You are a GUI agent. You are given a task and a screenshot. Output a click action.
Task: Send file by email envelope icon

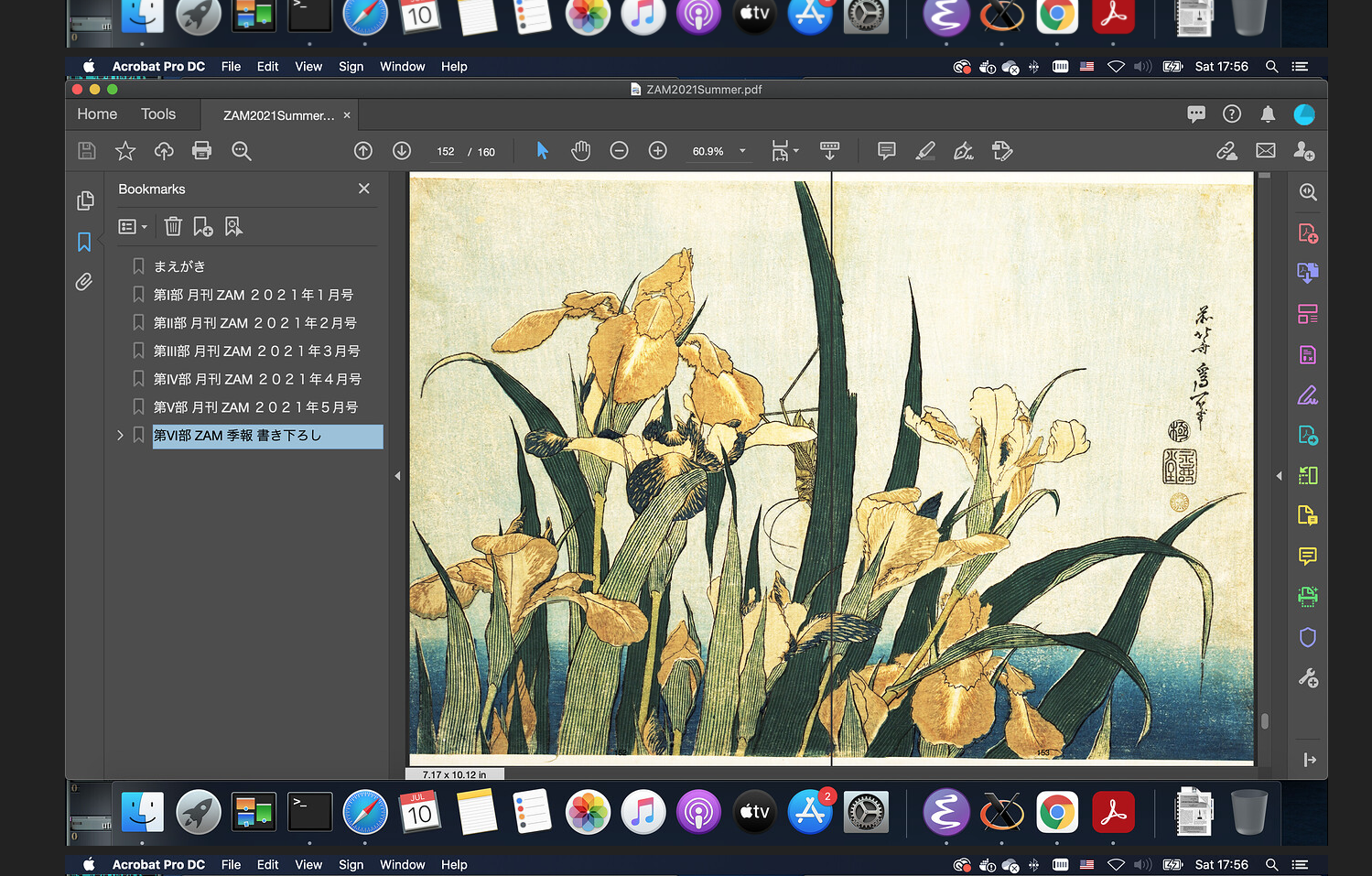point(1266,151)
